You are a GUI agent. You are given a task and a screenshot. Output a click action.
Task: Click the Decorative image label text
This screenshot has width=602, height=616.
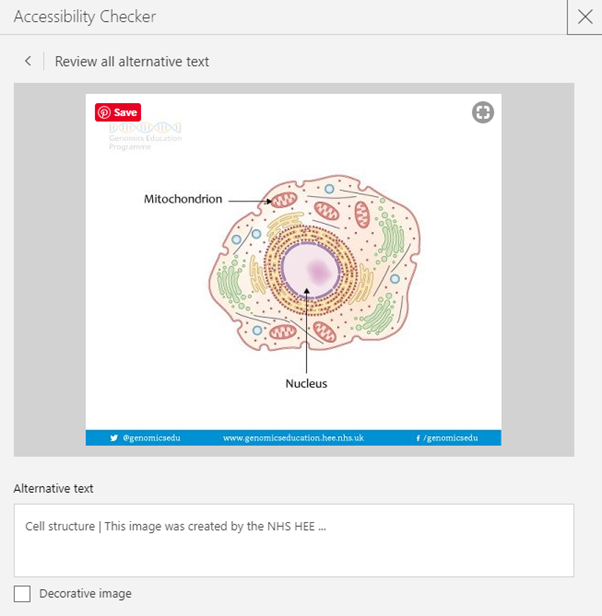click(85, 594)
